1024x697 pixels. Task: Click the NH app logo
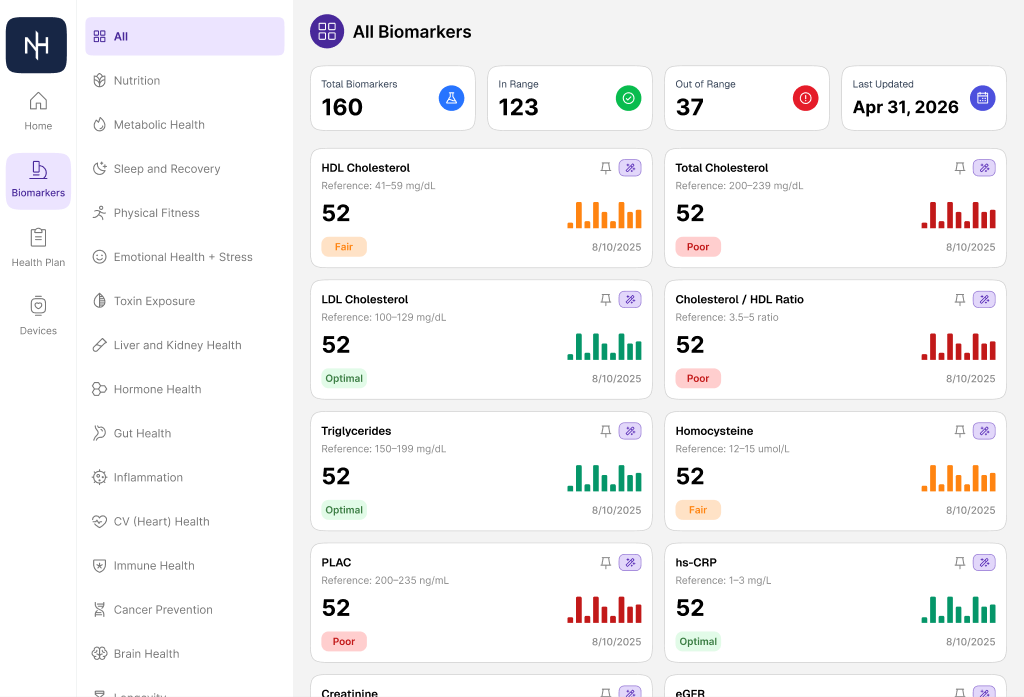37,45
